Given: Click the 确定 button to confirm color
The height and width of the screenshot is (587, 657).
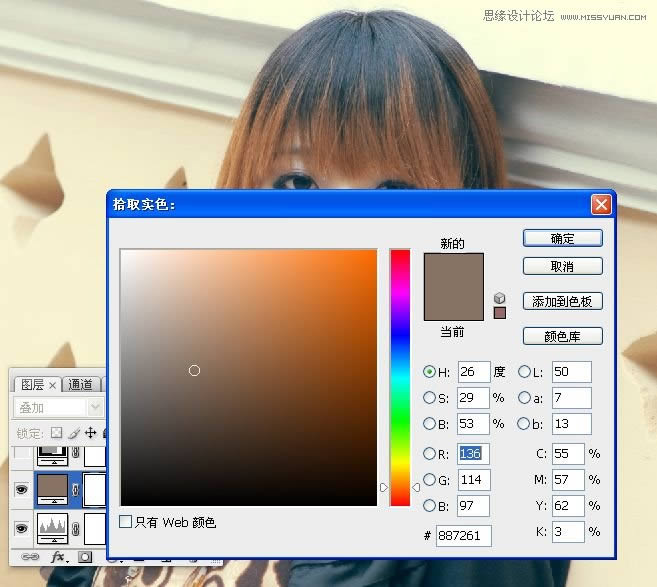Looking at the screenshot, I should click(562, 238).
